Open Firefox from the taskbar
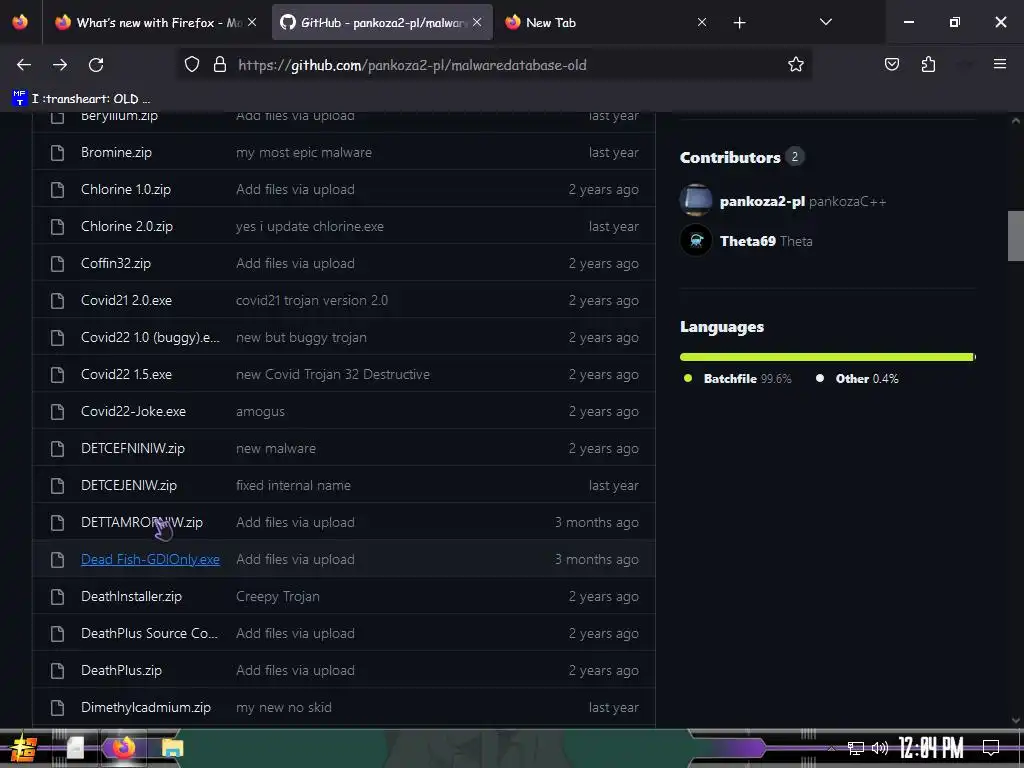This screenshot has width=1024, height=768. (x=123, y=747)
